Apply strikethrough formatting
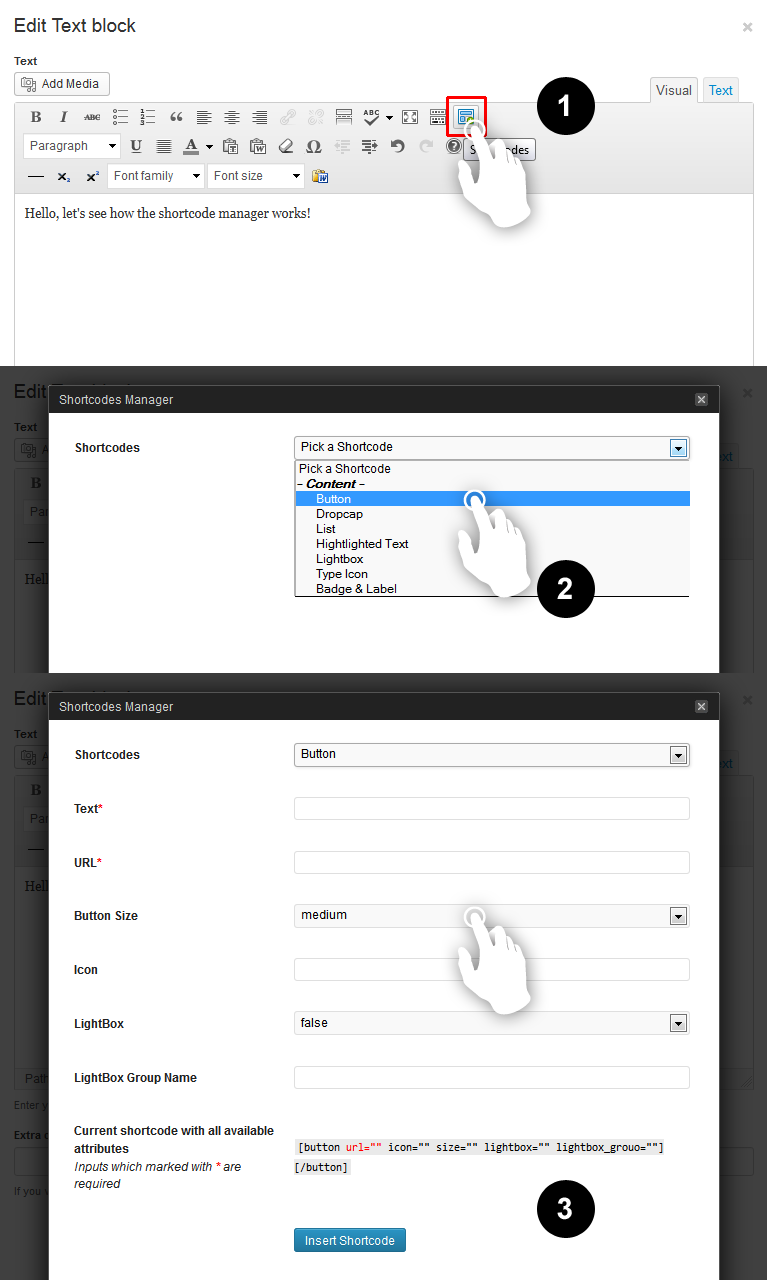The width and height of the screenshot is (767, 1280). 92,117
